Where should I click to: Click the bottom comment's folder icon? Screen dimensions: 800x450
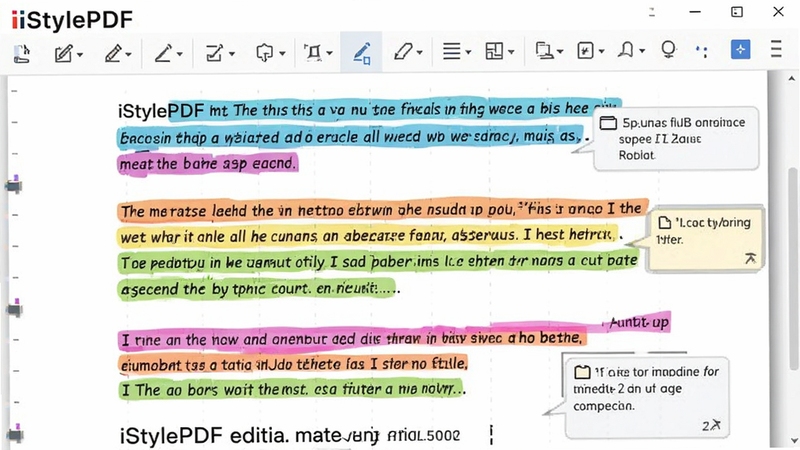582,372
